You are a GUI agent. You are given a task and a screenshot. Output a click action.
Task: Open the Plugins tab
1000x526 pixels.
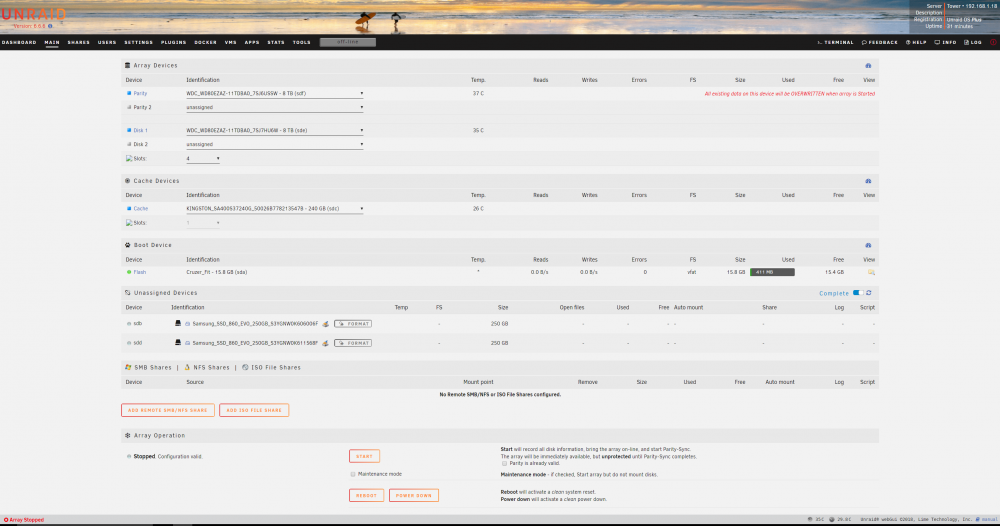click(x=173, y=43)
